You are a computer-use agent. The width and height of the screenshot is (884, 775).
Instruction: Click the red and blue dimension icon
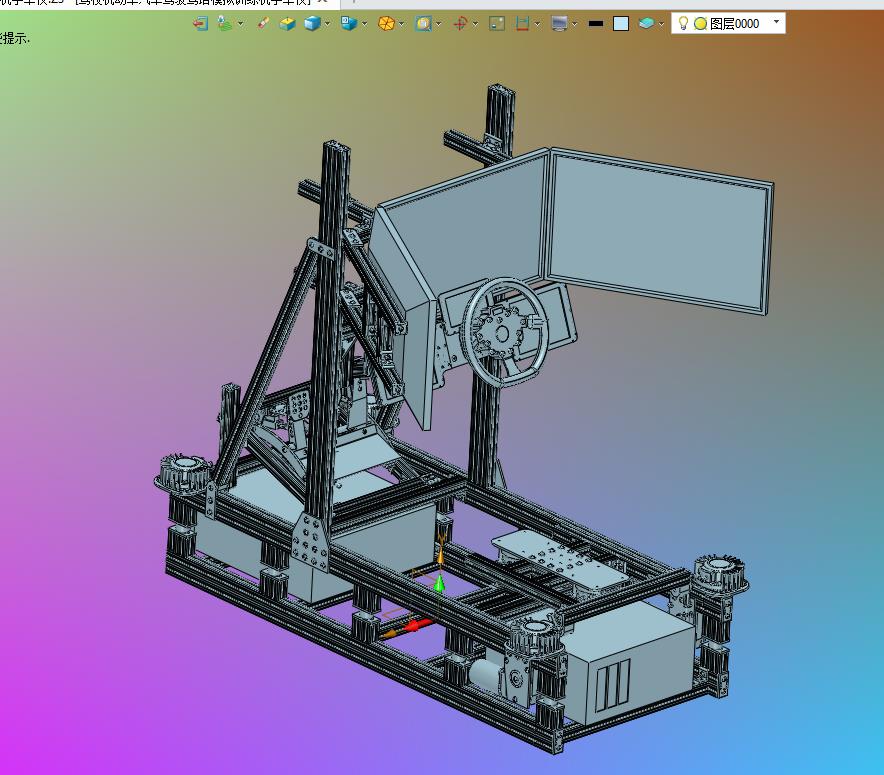(x=522, y=24)
